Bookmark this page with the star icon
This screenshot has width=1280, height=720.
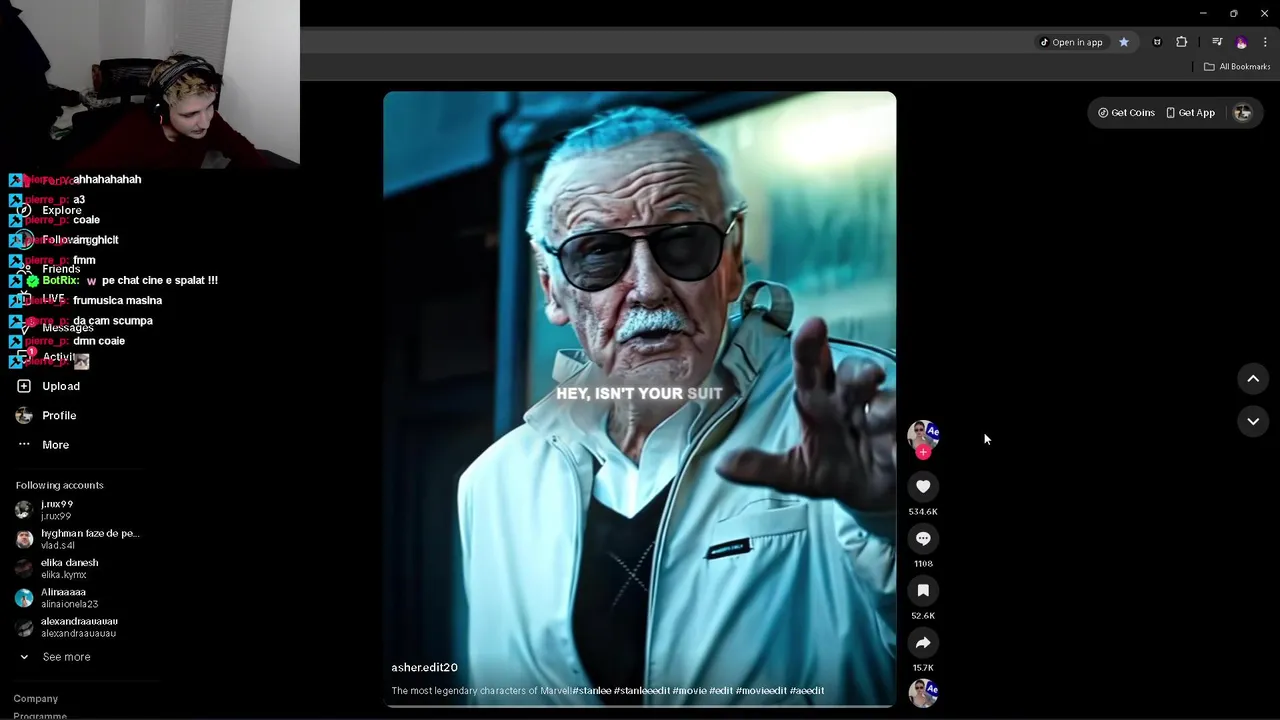[1124, 42]
